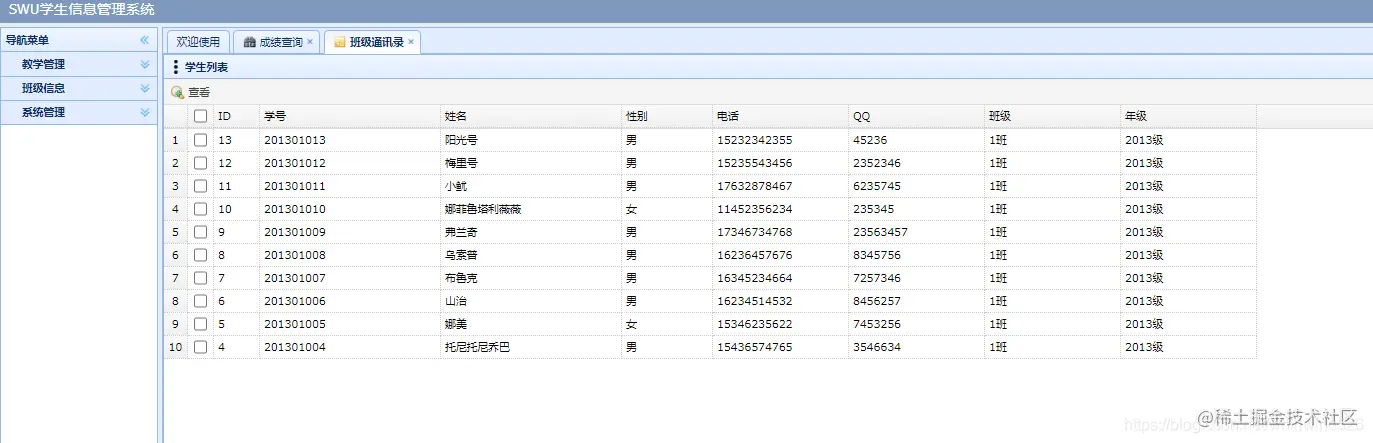Collapse the 导航菜单 panel with the double arrow
Viewport: 1373px width, 443px height.
pos(144,40)
